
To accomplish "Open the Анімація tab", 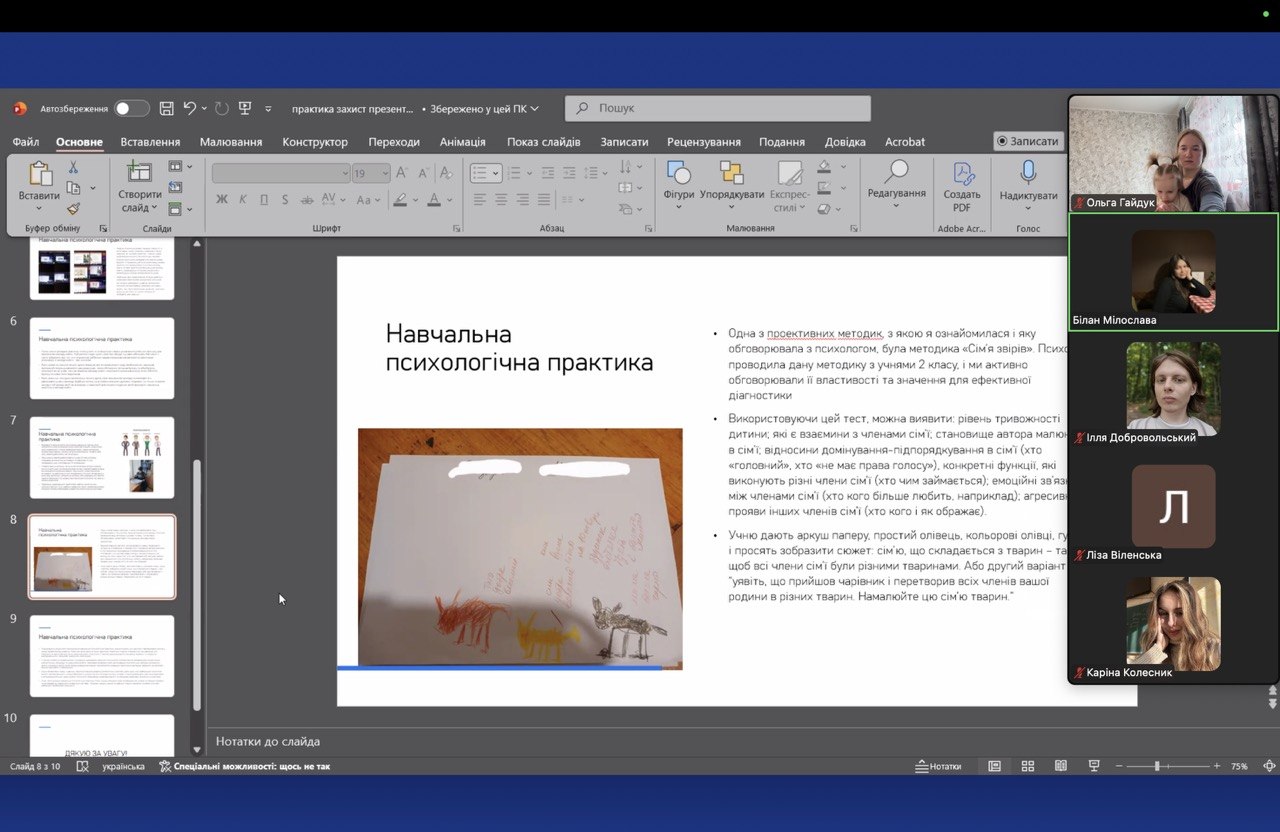I will 463,142.
